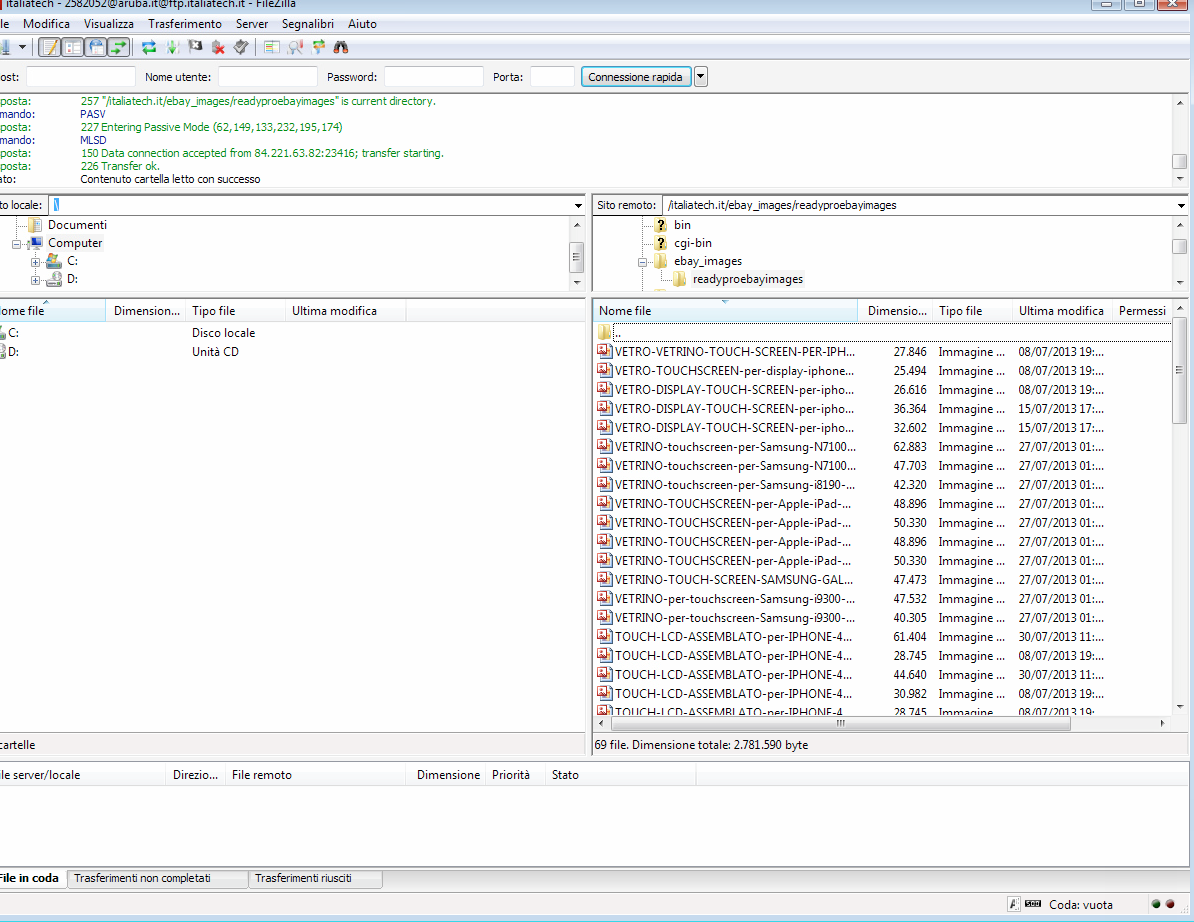Cancel current operation flag icon
Viewport: 1194px width, 922px height.
click(195, 47)
